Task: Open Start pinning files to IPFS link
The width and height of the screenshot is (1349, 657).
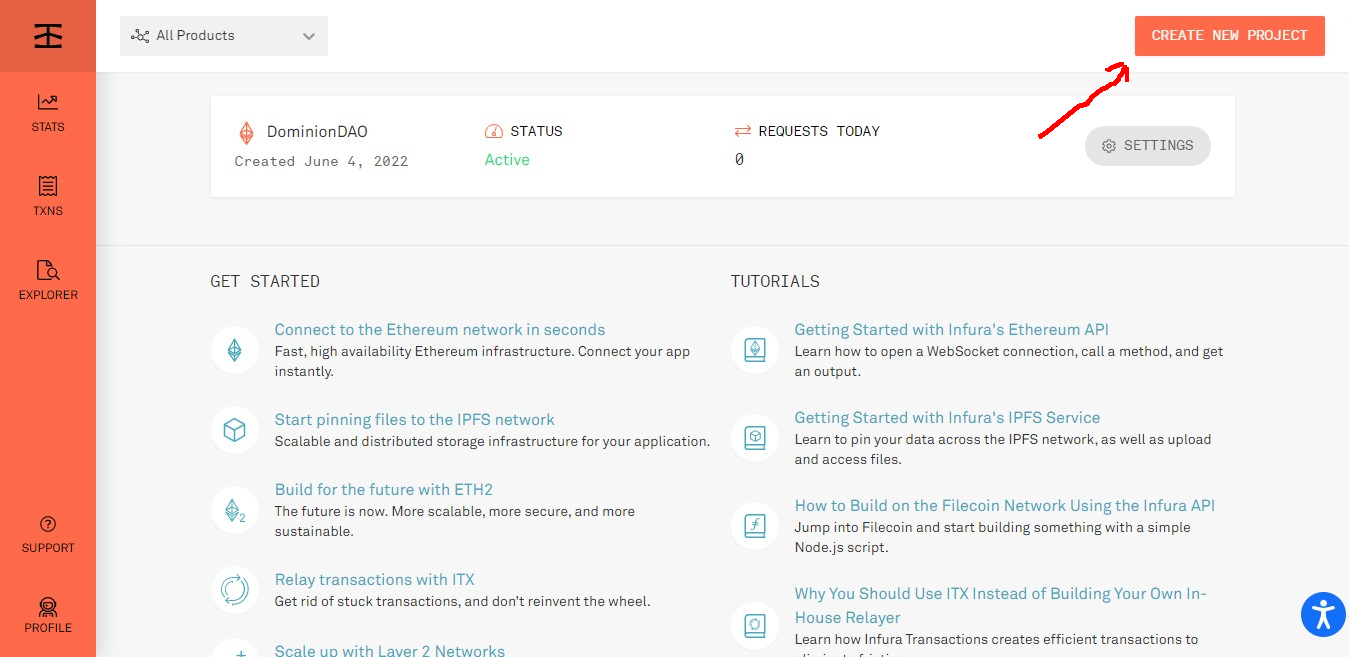Action: [414, 420]
